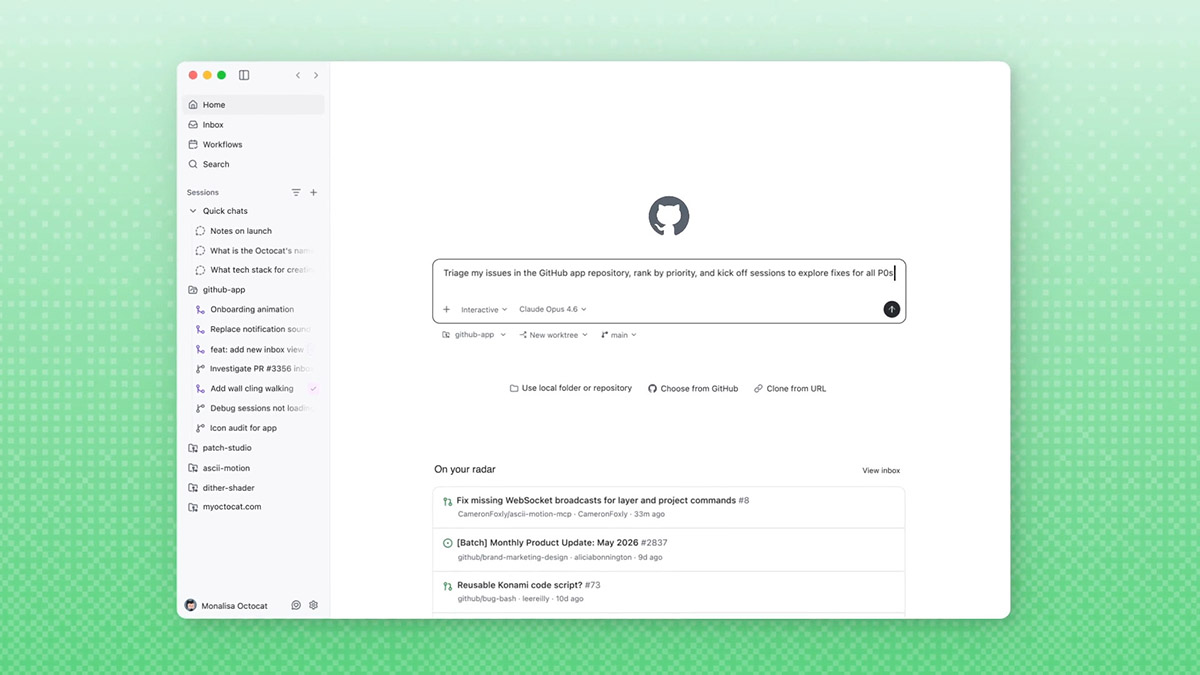Click the 'Sessions' section label
The height and width of the screenshot is (675, 1200).
[203, 192]
